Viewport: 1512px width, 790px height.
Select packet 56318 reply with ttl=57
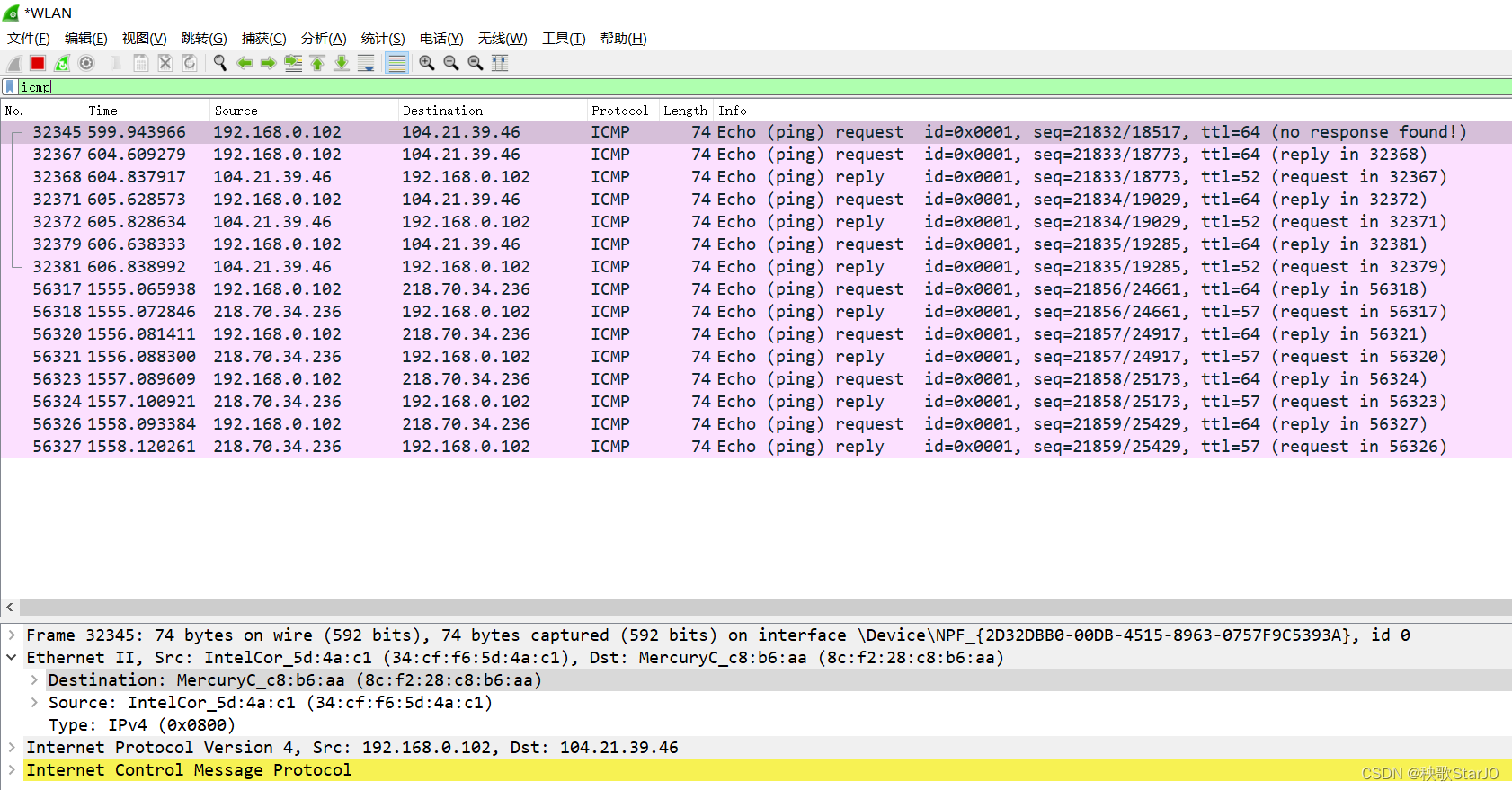(x=756, y=312)
